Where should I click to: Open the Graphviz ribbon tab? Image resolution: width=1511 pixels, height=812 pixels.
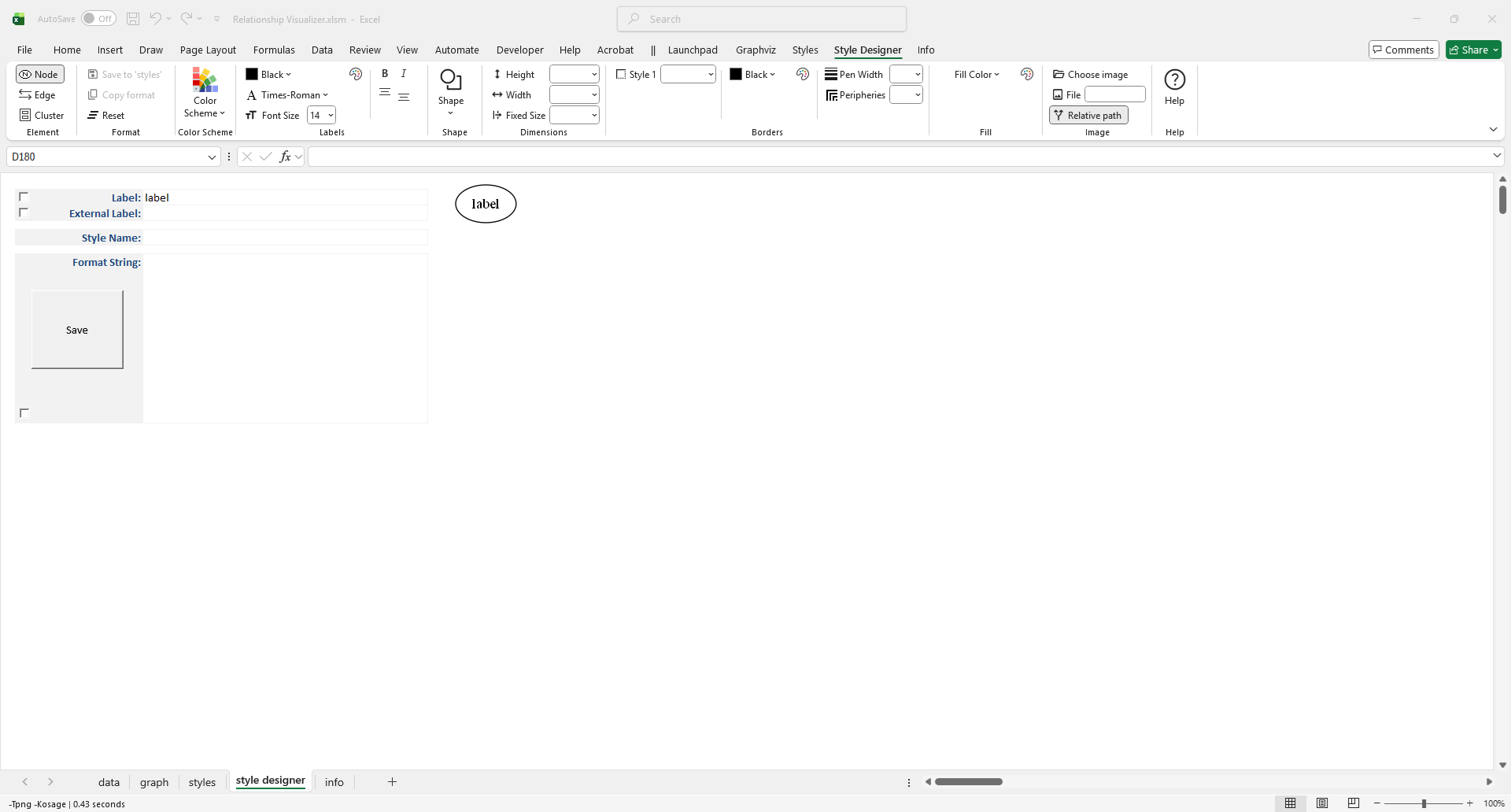(755, 50)
